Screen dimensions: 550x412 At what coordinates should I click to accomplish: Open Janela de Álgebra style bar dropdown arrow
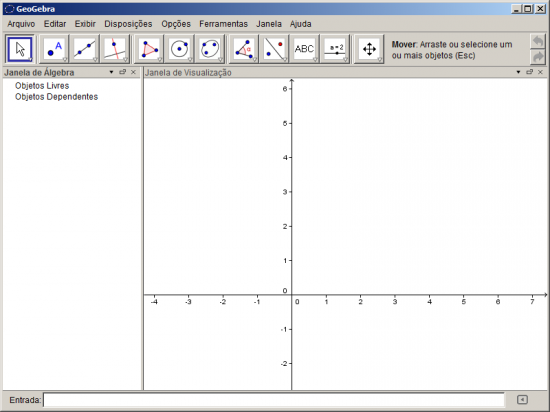(111, 72)
